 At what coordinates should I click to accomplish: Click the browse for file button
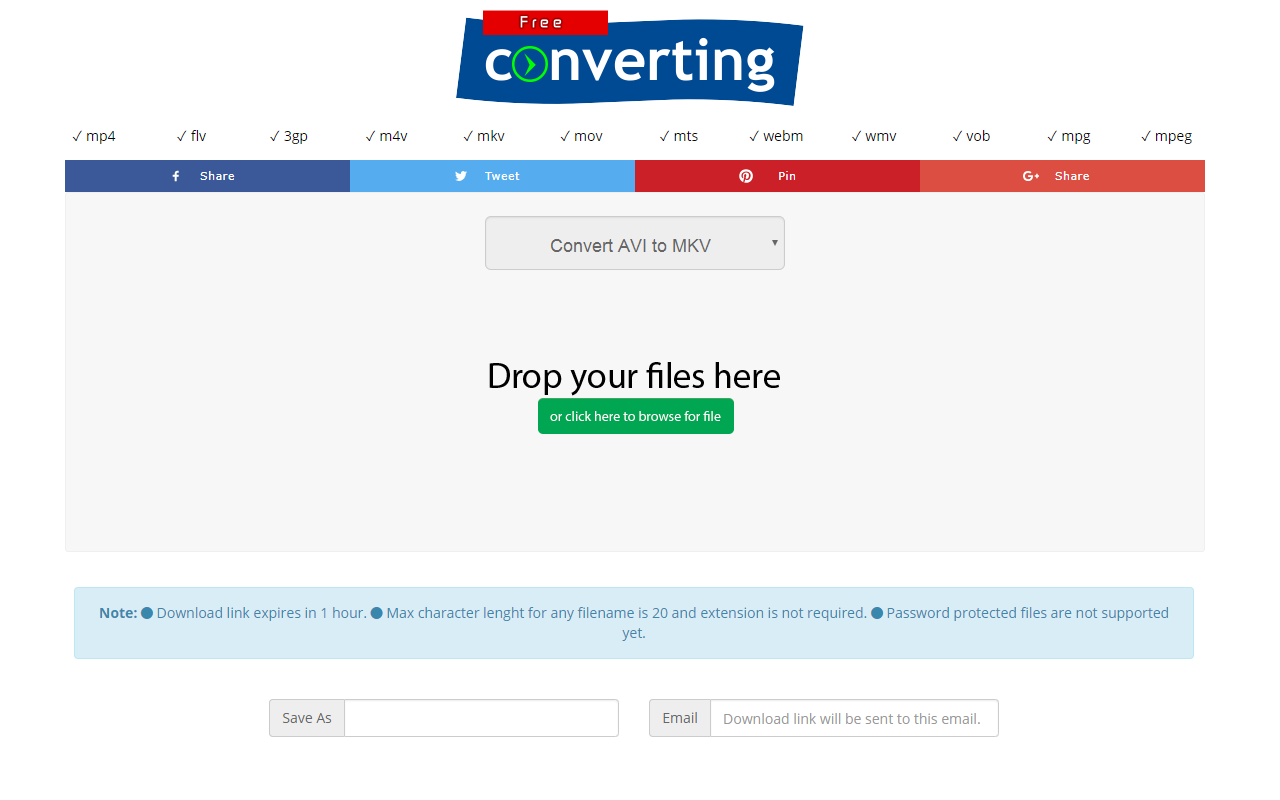(635, 416)
